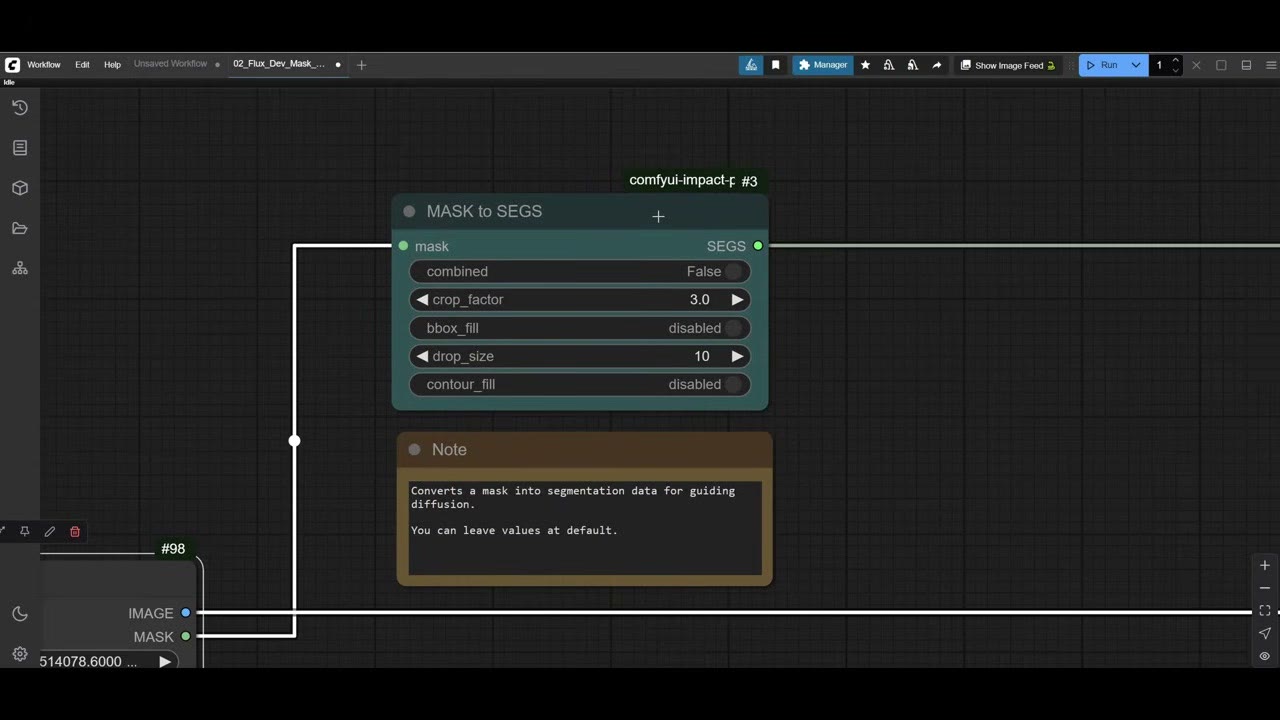Viewport: 1280px width, 720px height.
Task: Click the blue IMAGE output connector
Action: click(x=185, y=613)
